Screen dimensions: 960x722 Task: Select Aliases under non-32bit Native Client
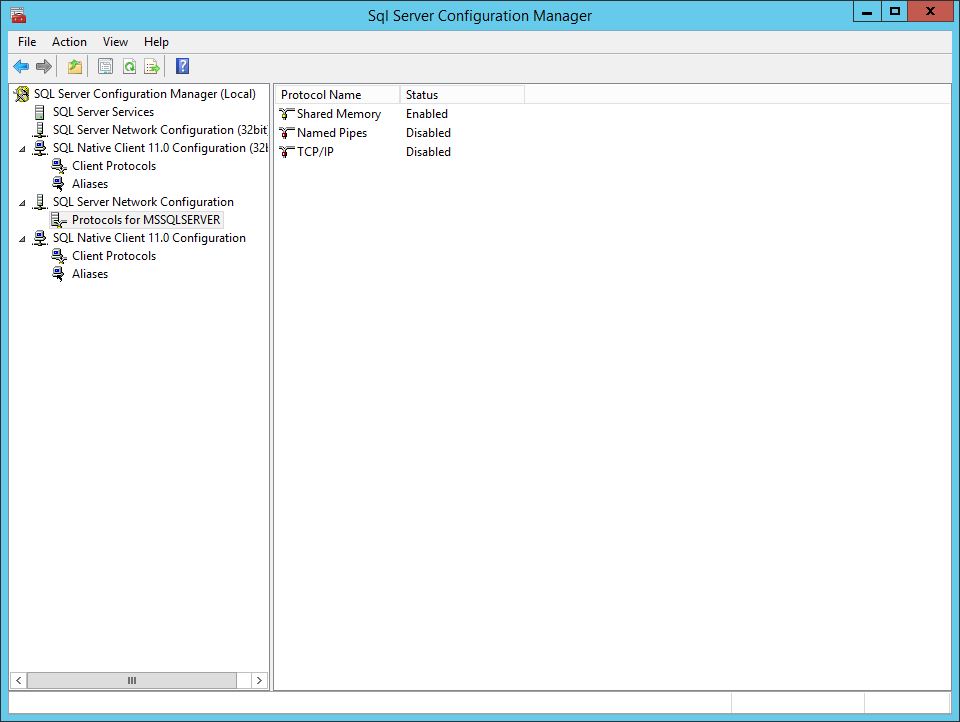coord(90,274)
